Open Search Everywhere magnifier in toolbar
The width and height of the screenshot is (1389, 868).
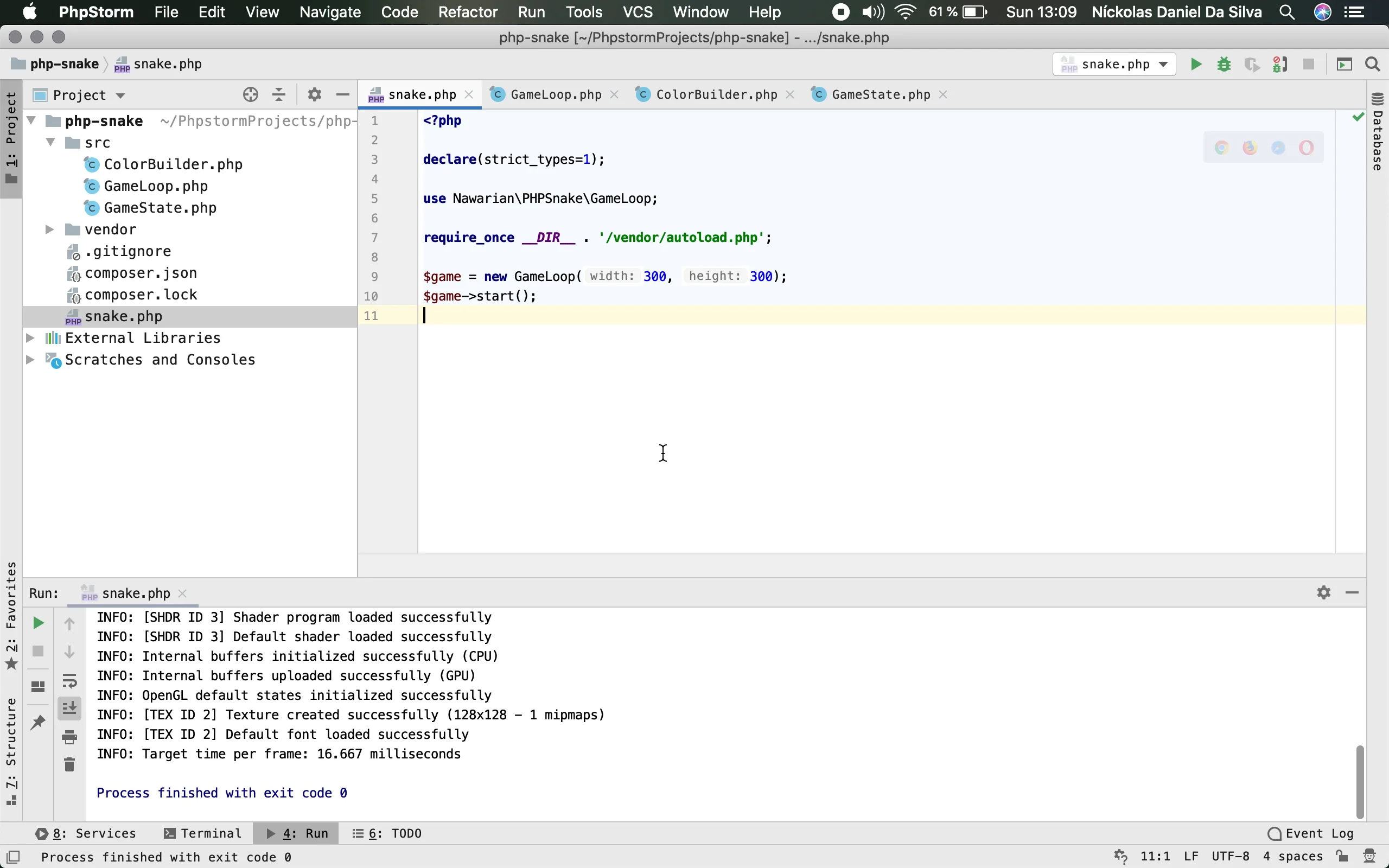1372,65
